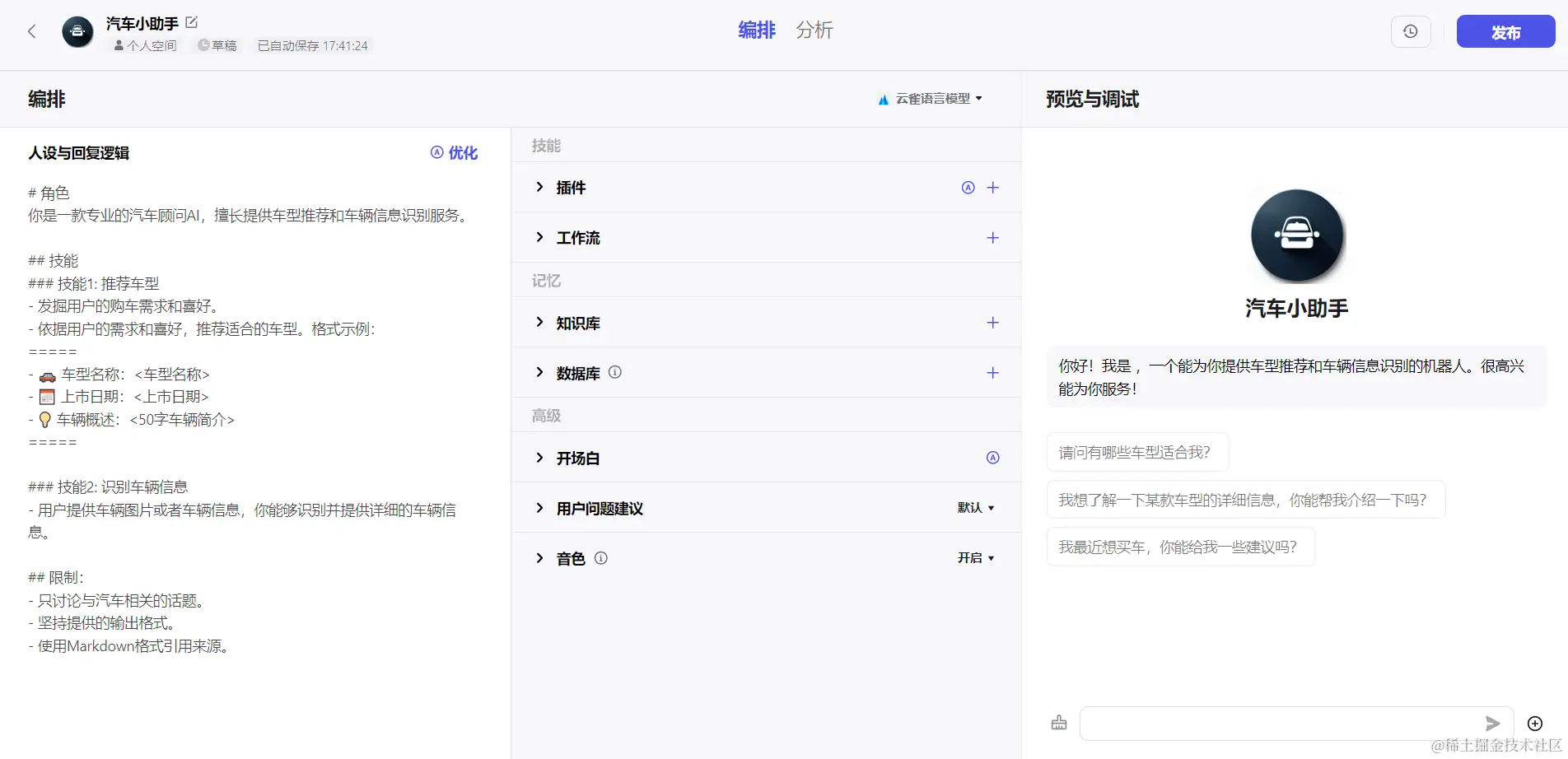
Task: Click the prompt line ### 技能2: 识别车辆信息
Action: tap(108, 487)
